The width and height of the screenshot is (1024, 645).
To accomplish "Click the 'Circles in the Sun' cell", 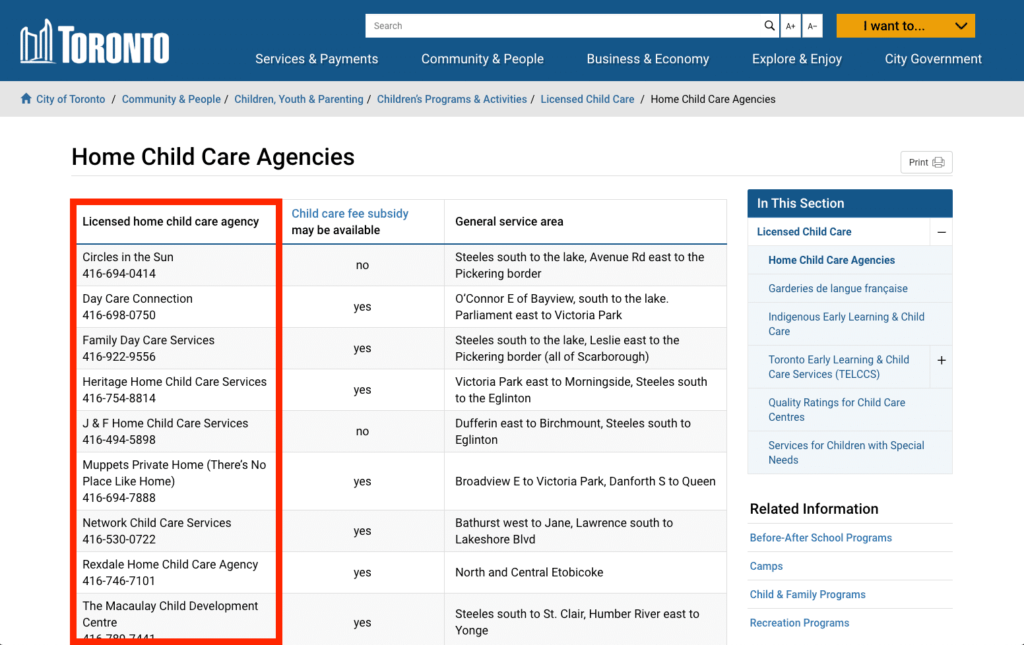I will [176, 265].
